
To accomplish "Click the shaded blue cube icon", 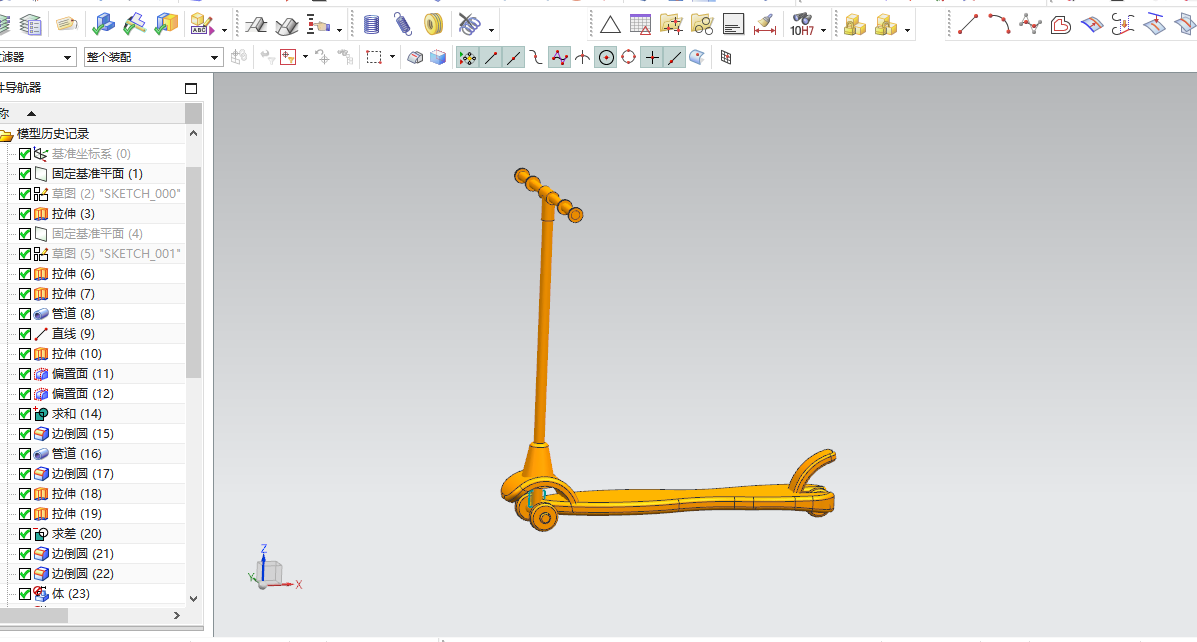I will (438, 57).
